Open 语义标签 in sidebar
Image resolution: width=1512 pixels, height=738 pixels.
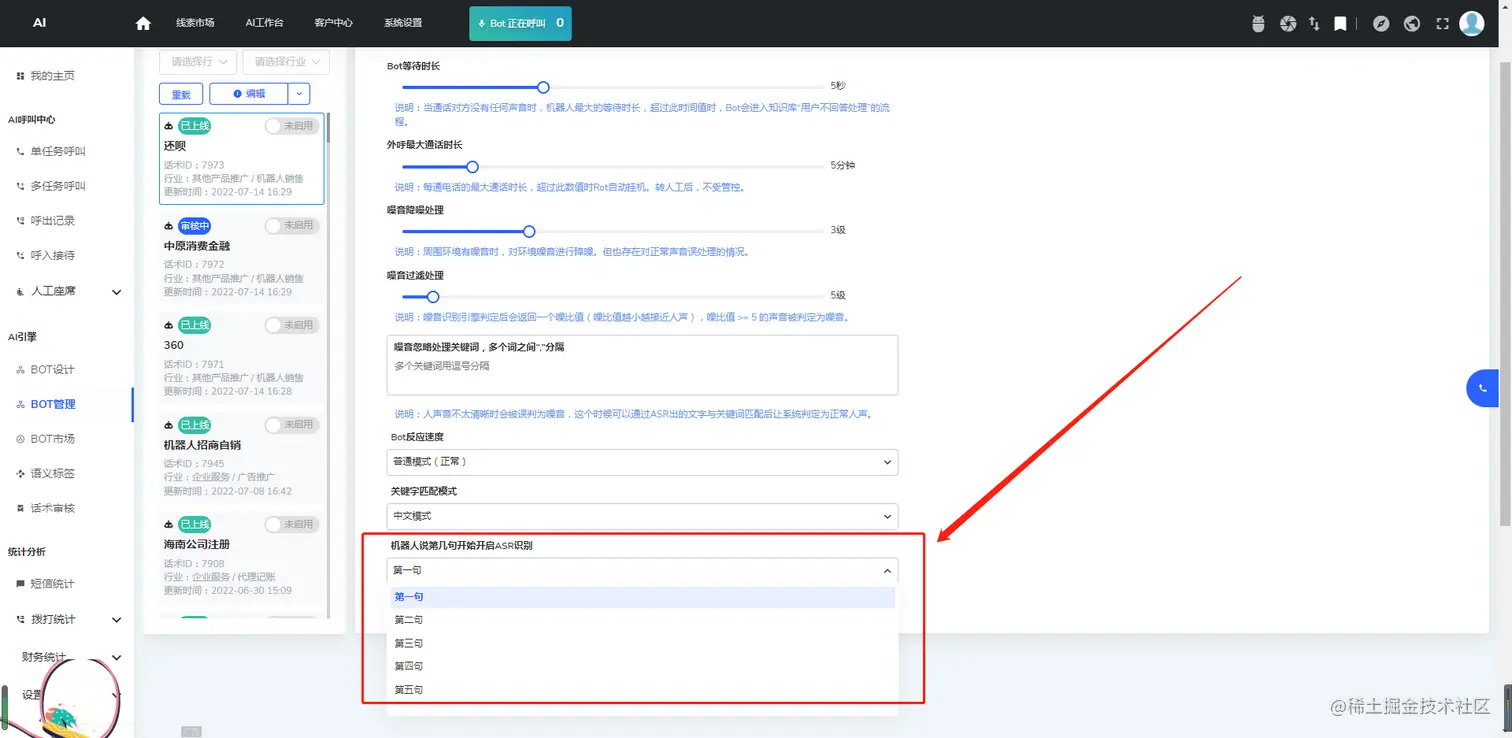53,473
